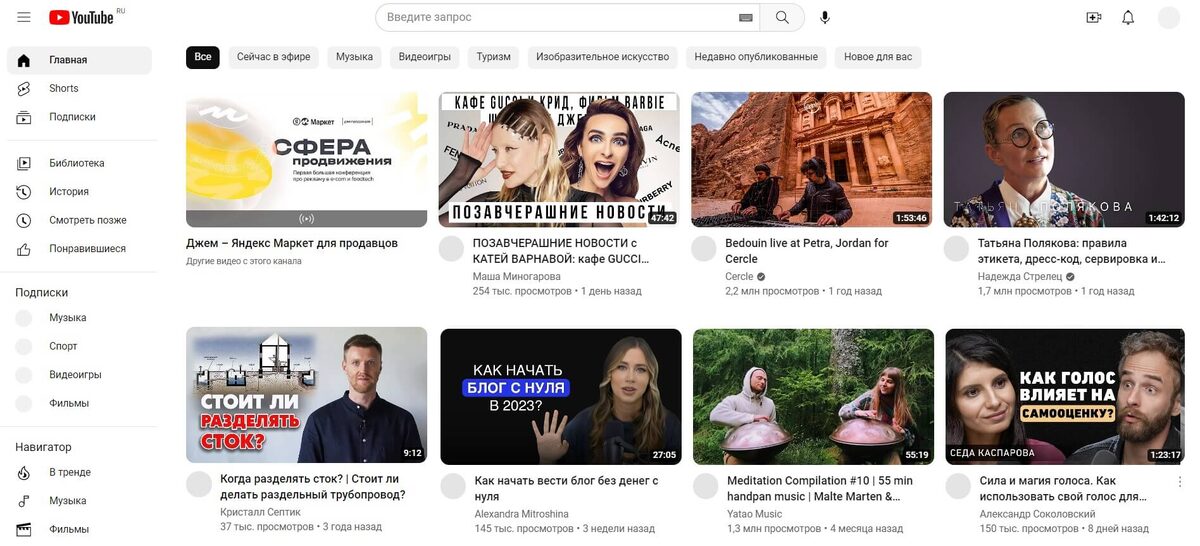Open Yatao Music channel name

[x=755, y=514]
